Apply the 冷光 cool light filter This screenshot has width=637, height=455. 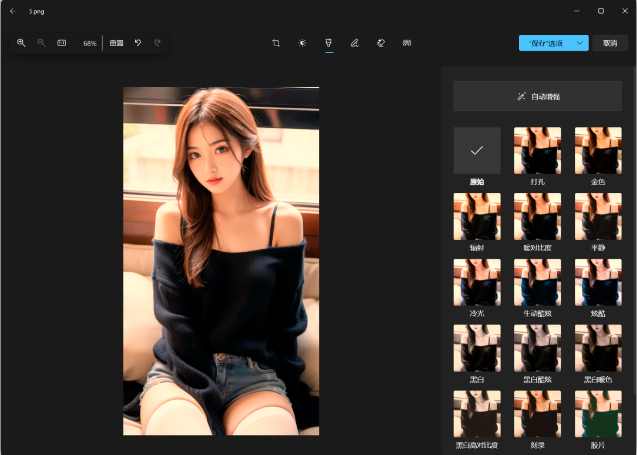(476, 282)
